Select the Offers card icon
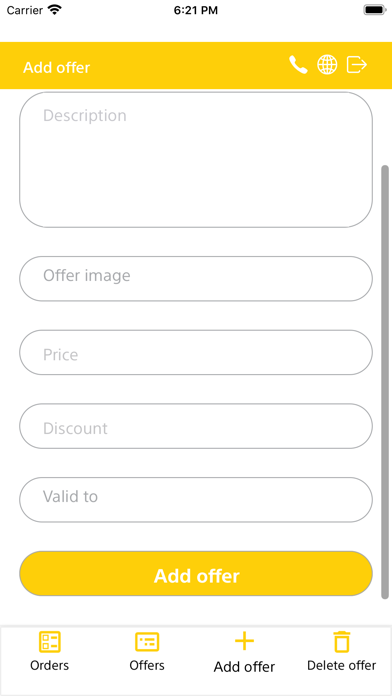Image resolution: width=392 pixels, height=696 pixels. [x=147, y=642]
